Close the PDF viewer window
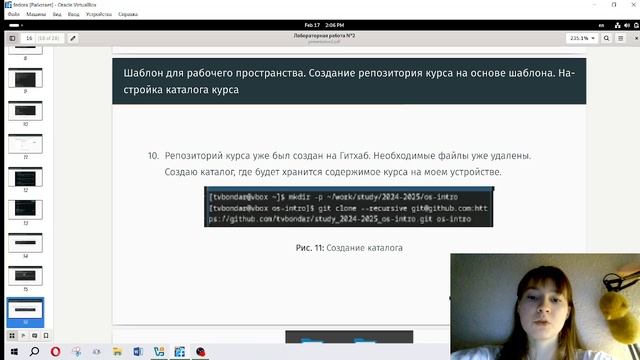This screenshot has height=360, width=640. pyautogui.click(x=636, y=38)
